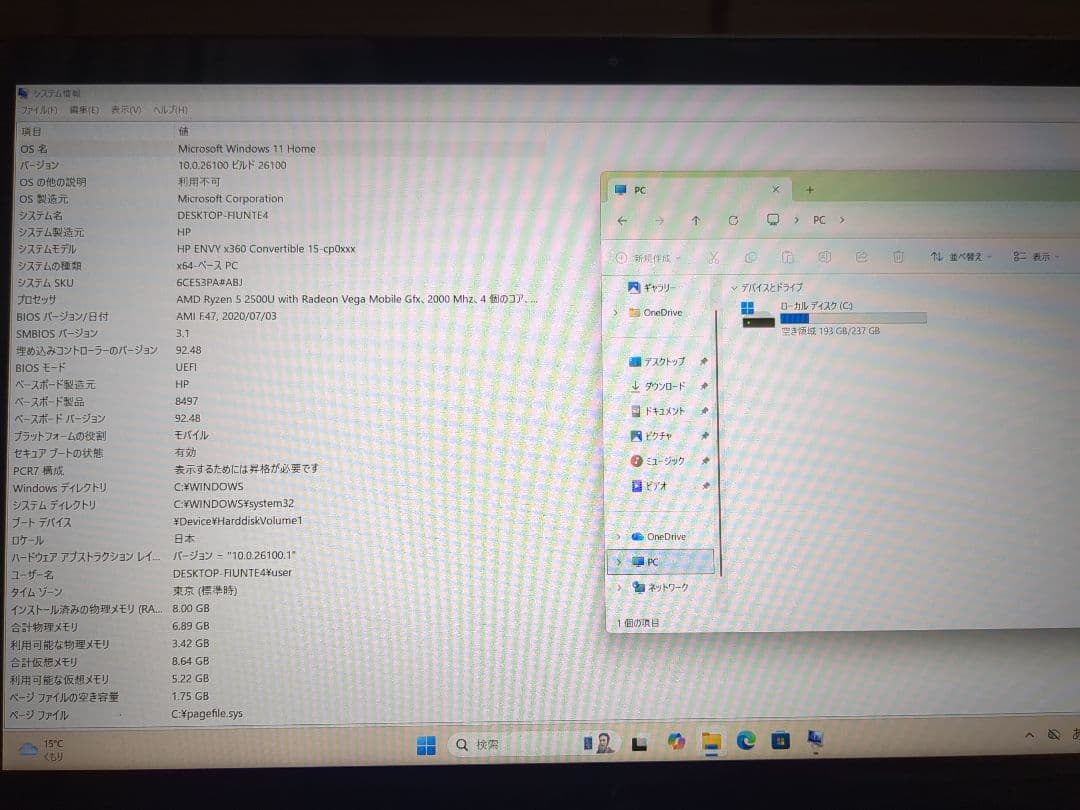
Task: Open the ギャラリー item in the sidebar
Action: 660,288
